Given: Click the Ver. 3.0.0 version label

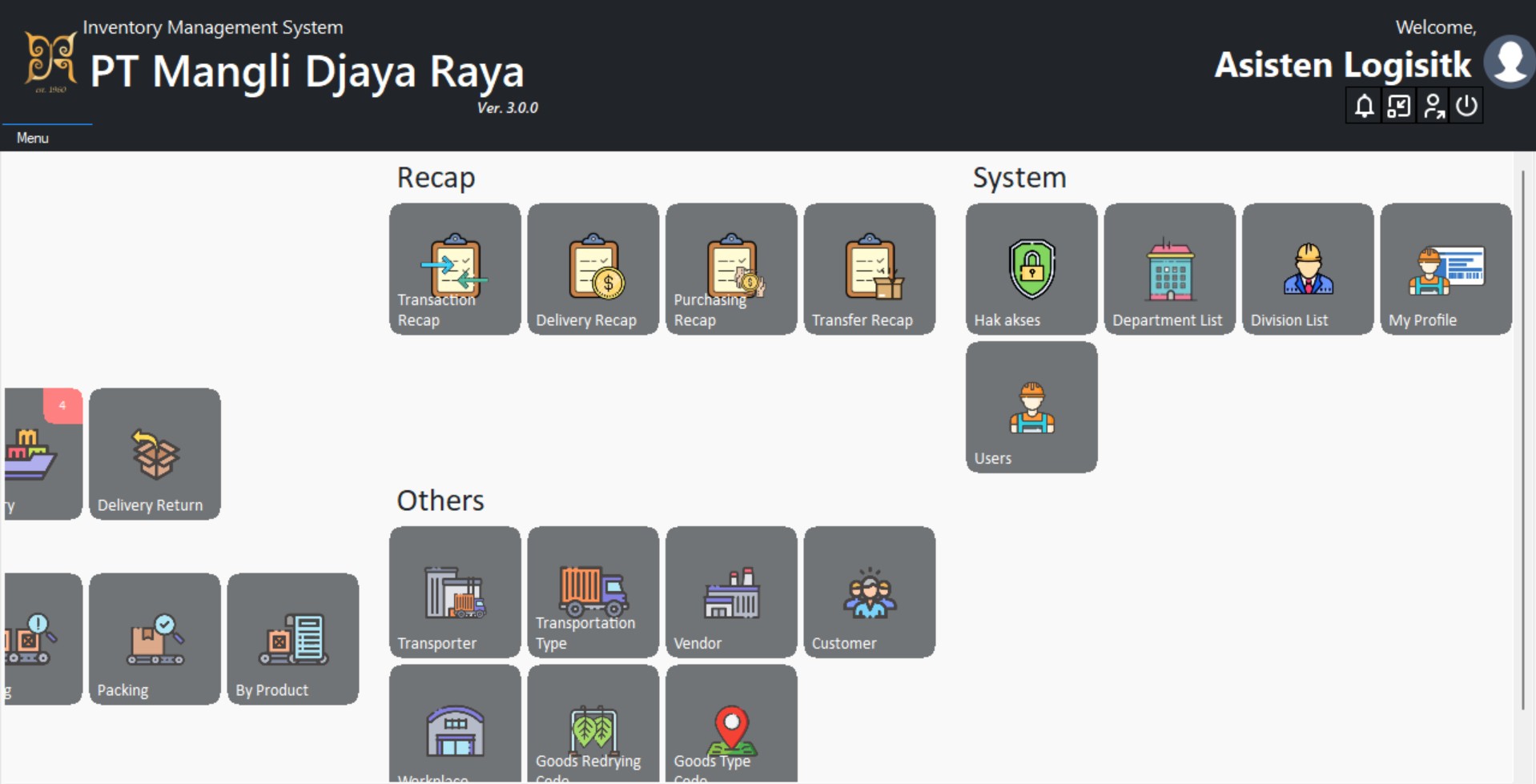Looking at the screenshot, I should pos(507,107).
